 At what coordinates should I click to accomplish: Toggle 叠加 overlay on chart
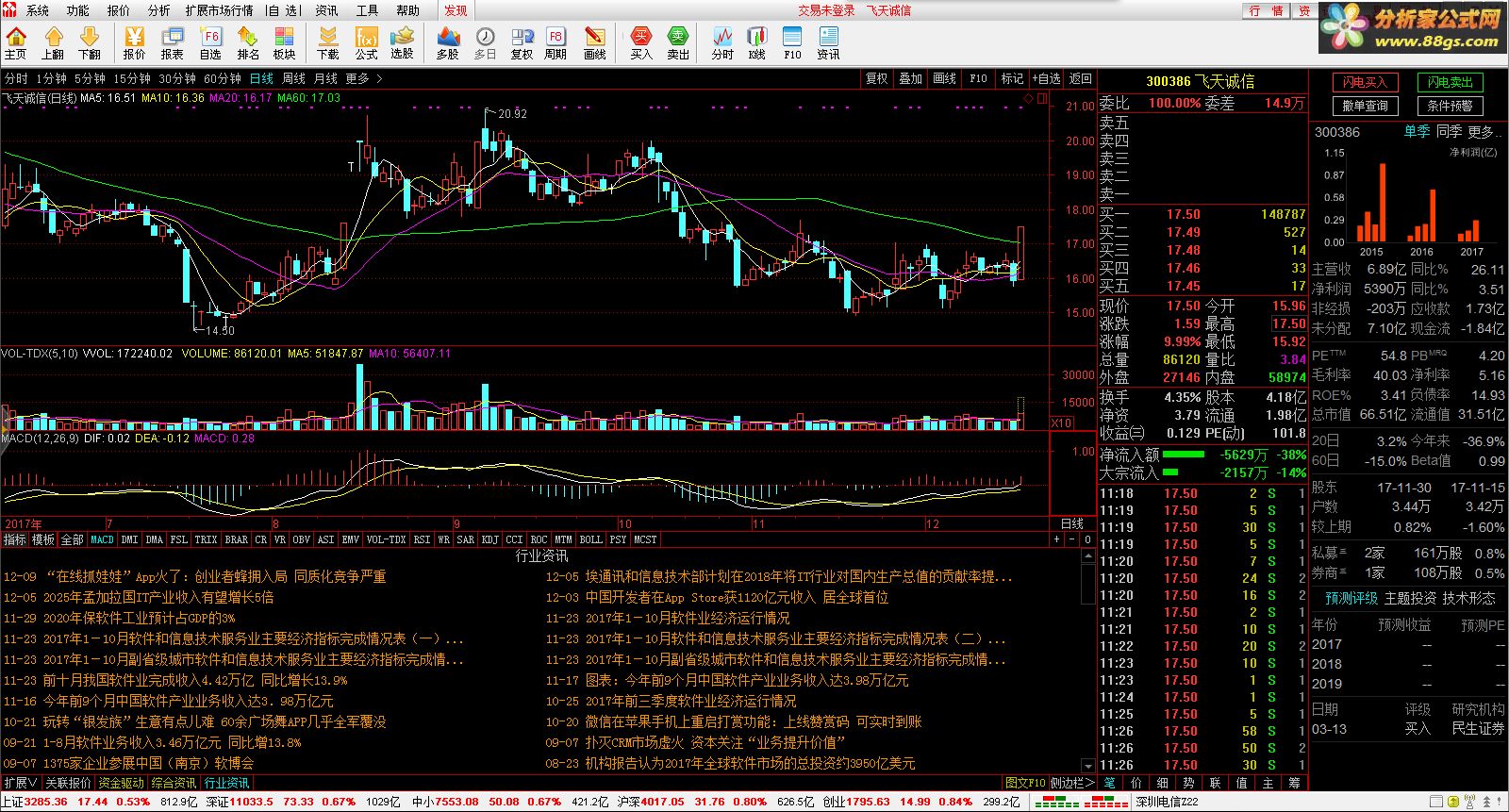(x=910, y=79)
